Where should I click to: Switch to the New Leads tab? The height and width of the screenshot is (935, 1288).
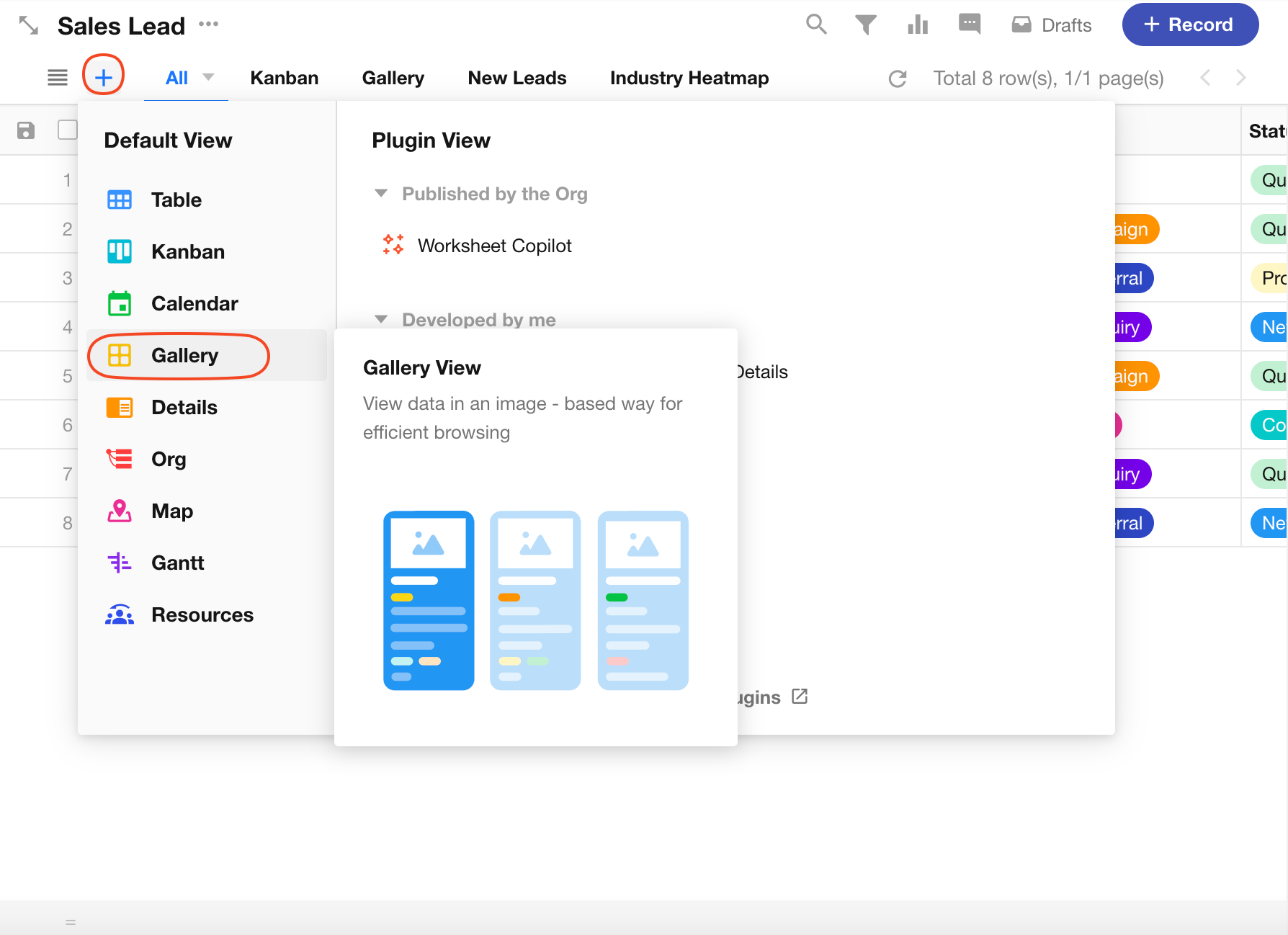(x=516, y=78)
